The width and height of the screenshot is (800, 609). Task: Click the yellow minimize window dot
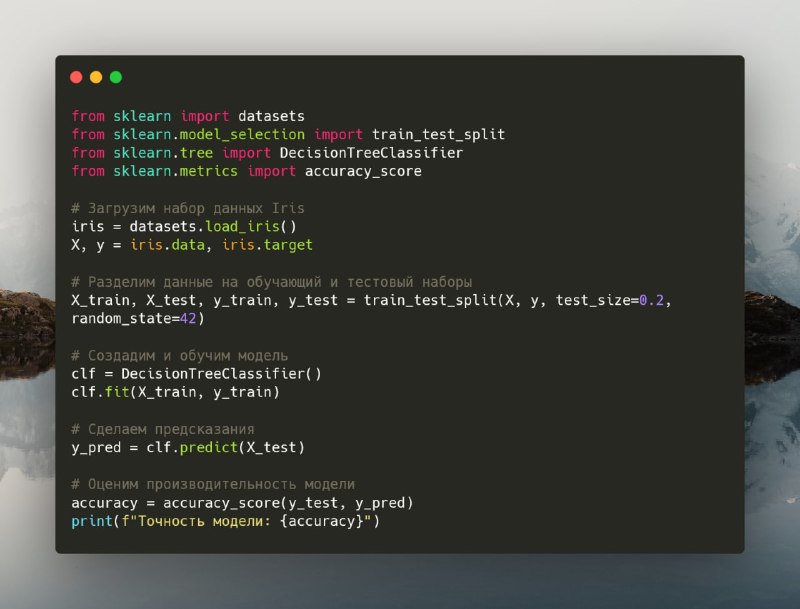pyautogui.click(x=96, y=77)
